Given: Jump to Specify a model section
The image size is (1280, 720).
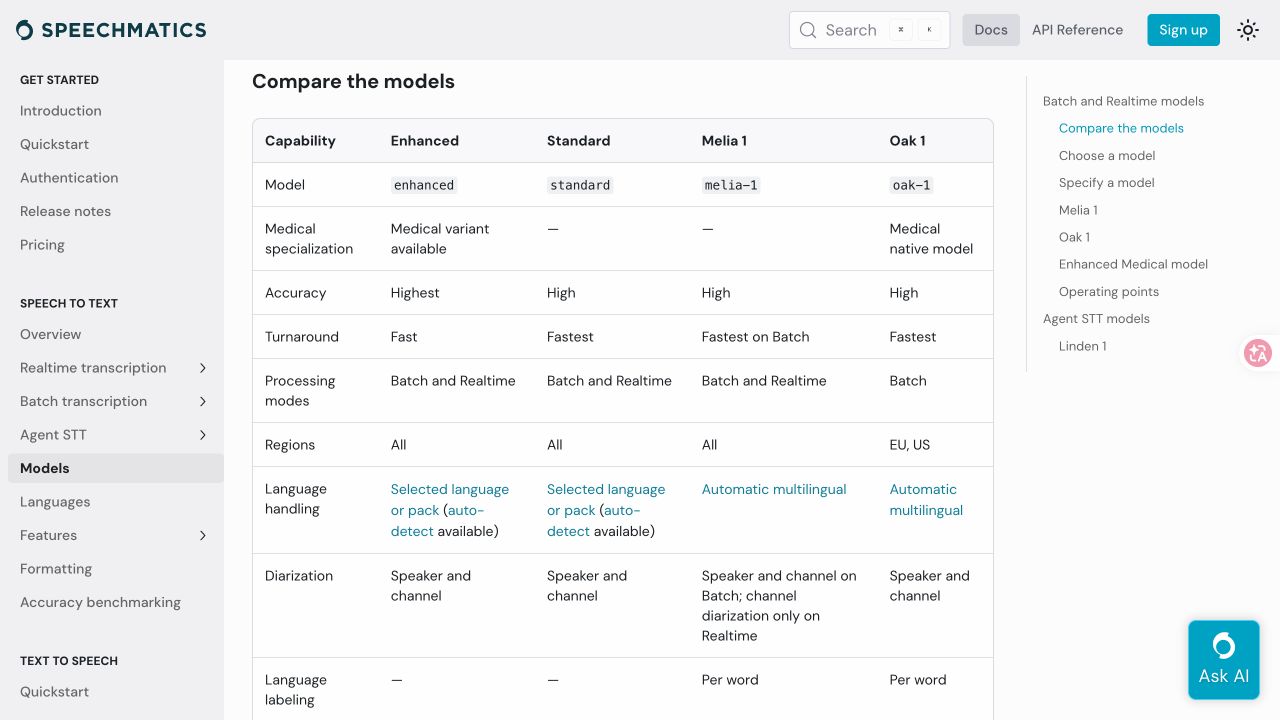Looking at the screenshot, I should (x=1106, y=183).
